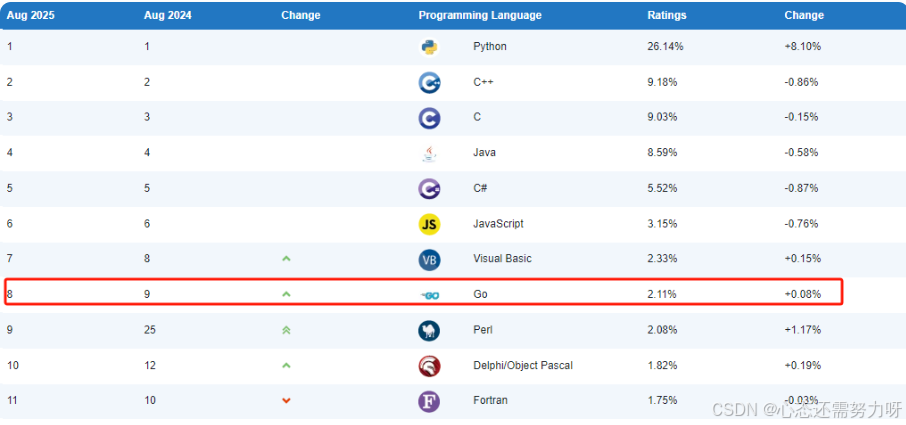Image resolution: width=906 pixels, height=425 pixels.
Task: Click the +8.10% change value
Action: click(803, 46)
